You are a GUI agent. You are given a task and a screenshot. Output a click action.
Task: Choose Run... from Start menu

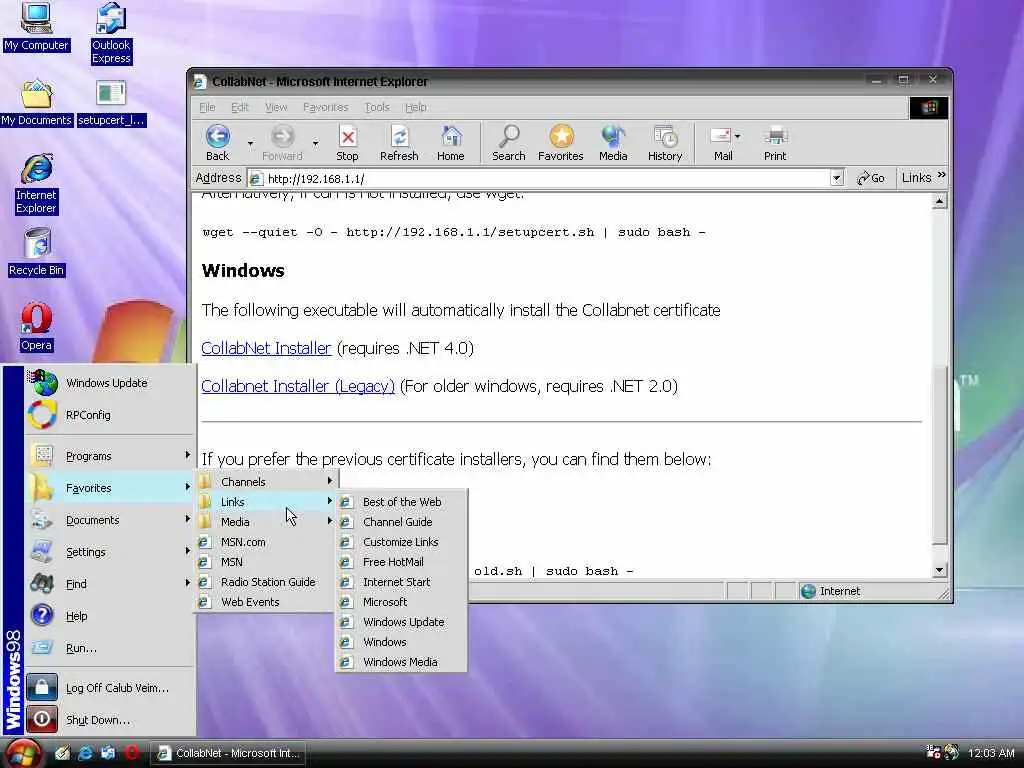pyautogui.click(x=110, y=648)
